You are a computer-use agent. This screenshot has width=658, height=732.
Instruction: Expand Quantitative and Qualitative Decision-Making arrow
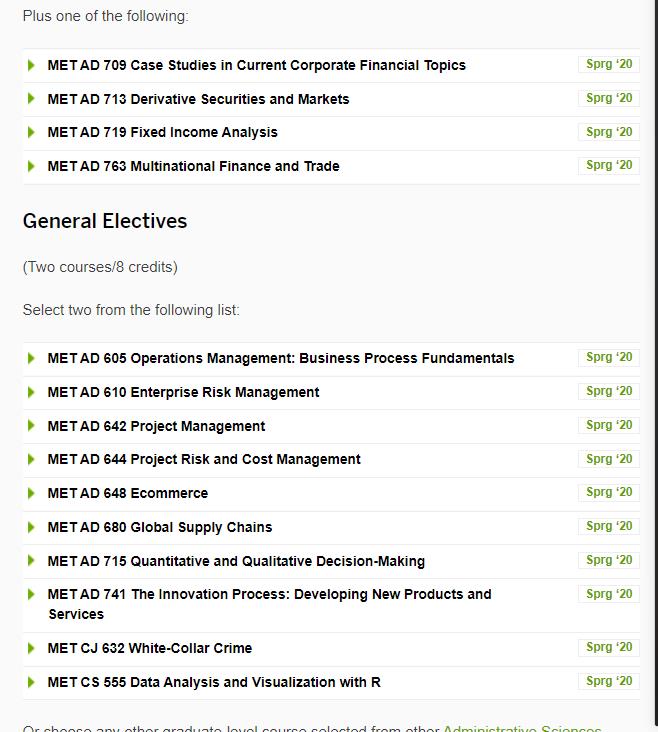pyautogui.click(x=31, y=561)
